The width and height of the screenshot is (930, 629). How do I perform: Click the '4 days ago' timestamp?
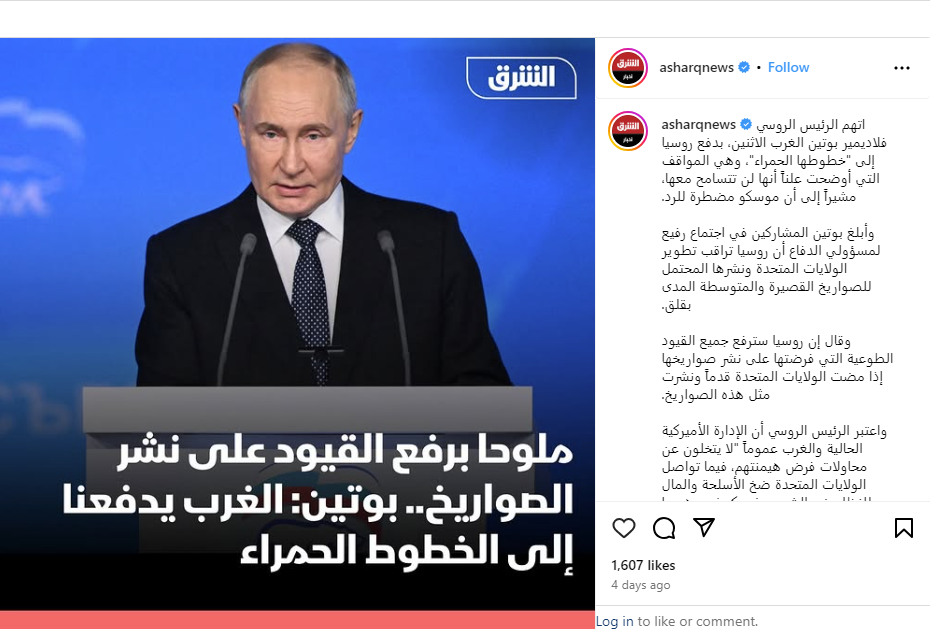641,585
